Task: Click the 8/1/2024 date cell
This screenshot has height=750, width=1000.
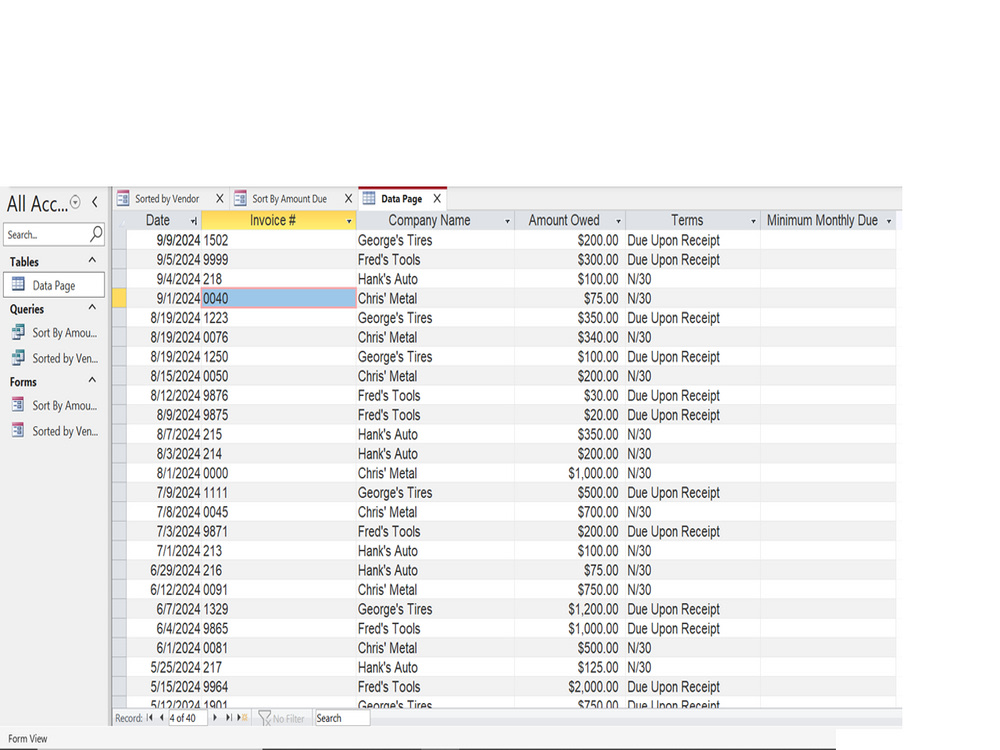Action: [x=164, y=473]
